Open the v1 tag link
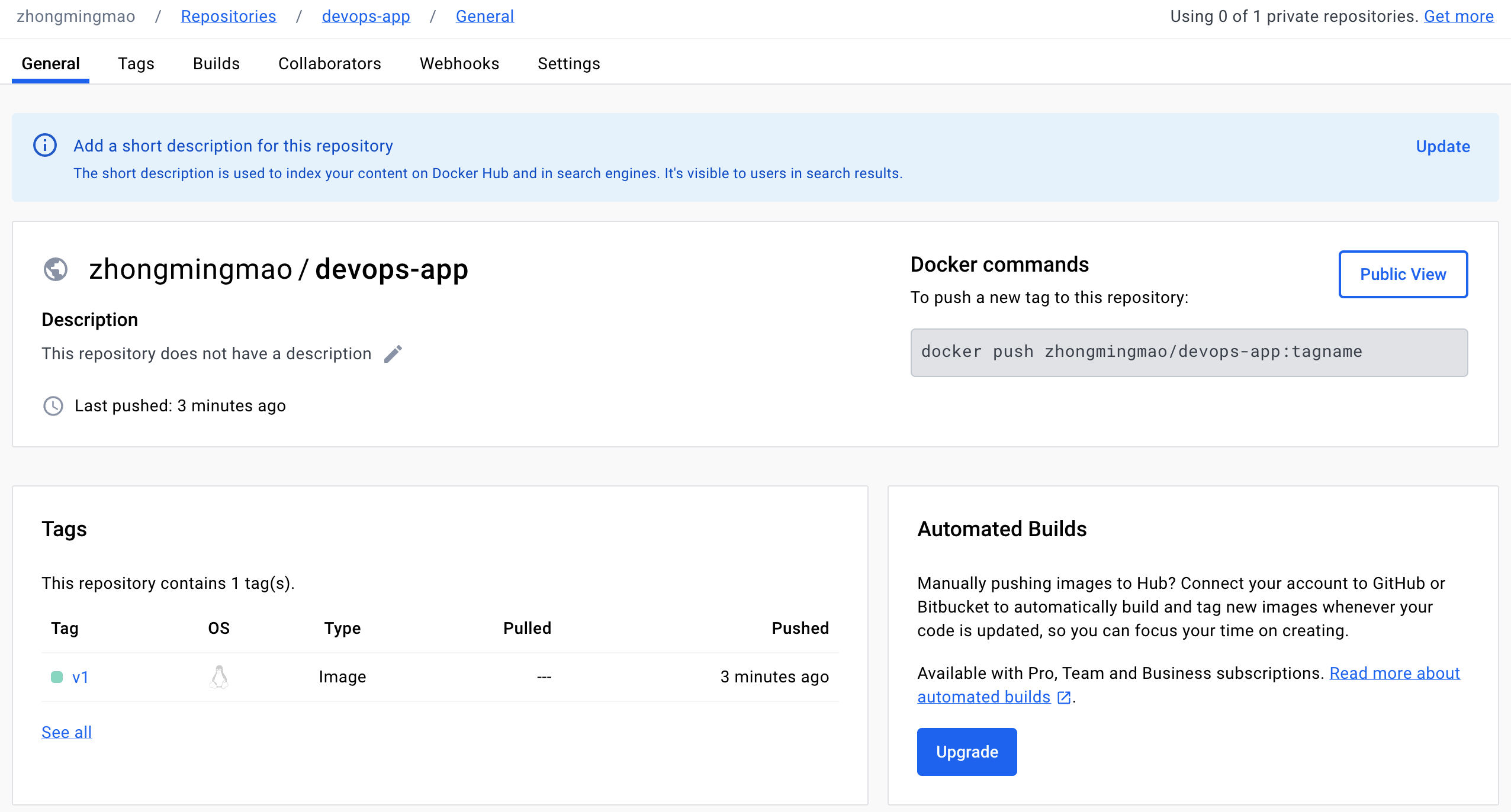 pyautogui.click(x=81, y=677)
